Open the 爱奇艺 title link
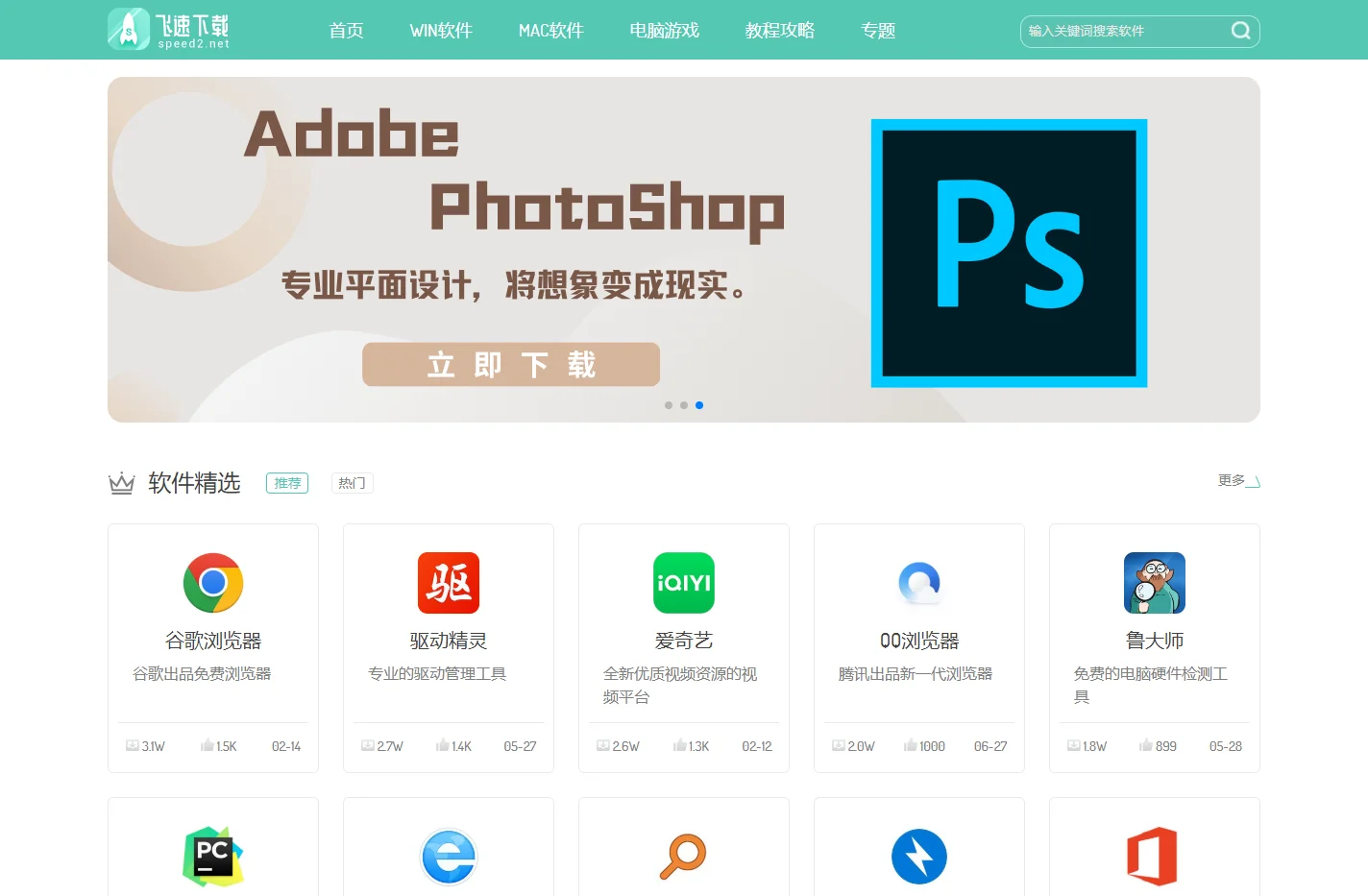 pyautogui.click(x=684, y=641)
